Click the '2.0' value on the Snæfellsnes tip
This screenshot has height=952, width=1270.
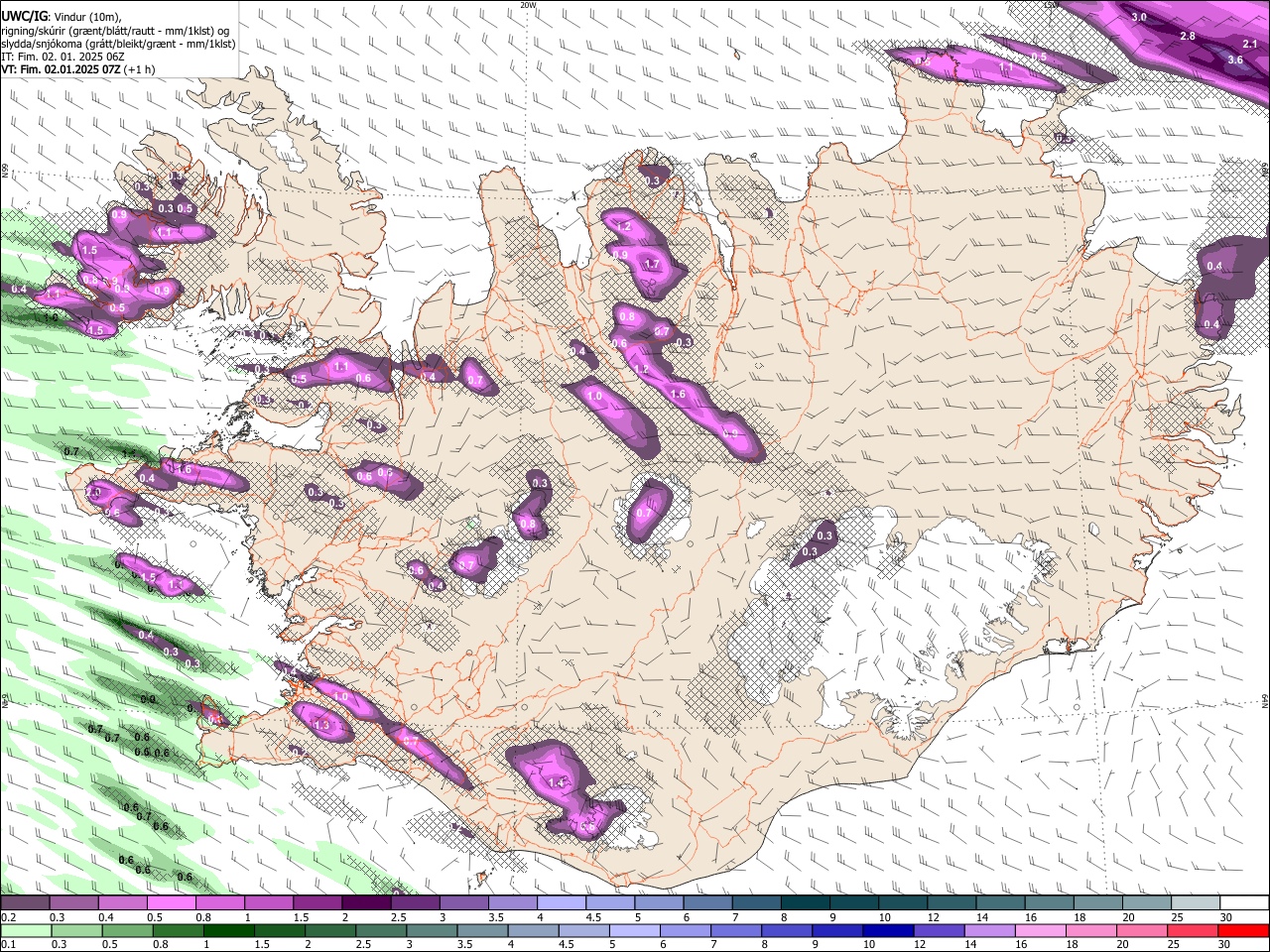point(94,492)
